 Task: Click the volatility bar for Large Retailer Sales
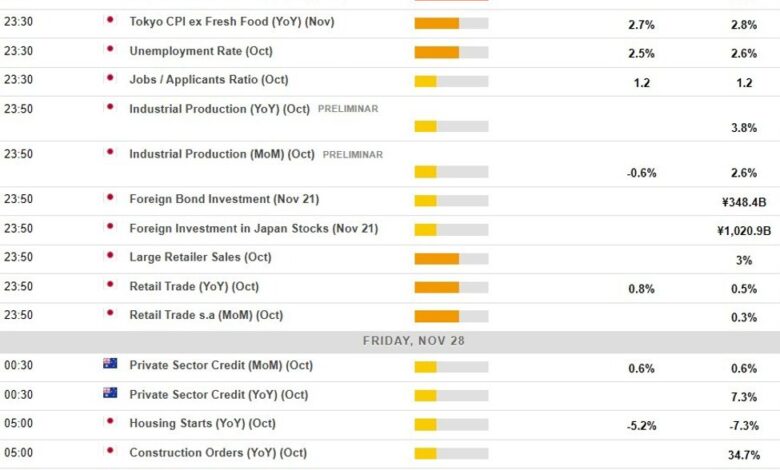click(x=451, y=259)
